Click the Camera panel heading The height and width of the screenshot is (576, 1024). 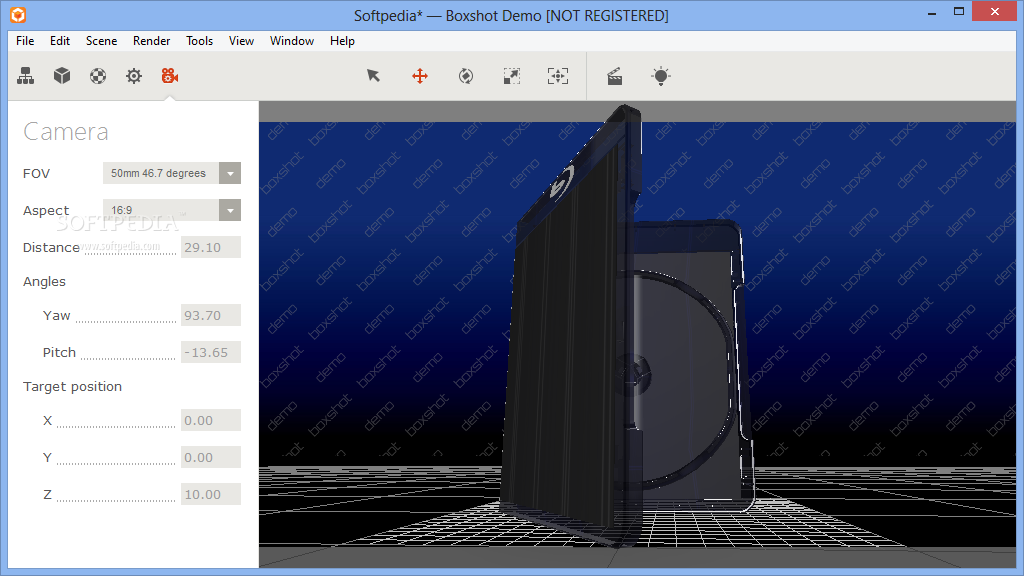tap(66, 132)
